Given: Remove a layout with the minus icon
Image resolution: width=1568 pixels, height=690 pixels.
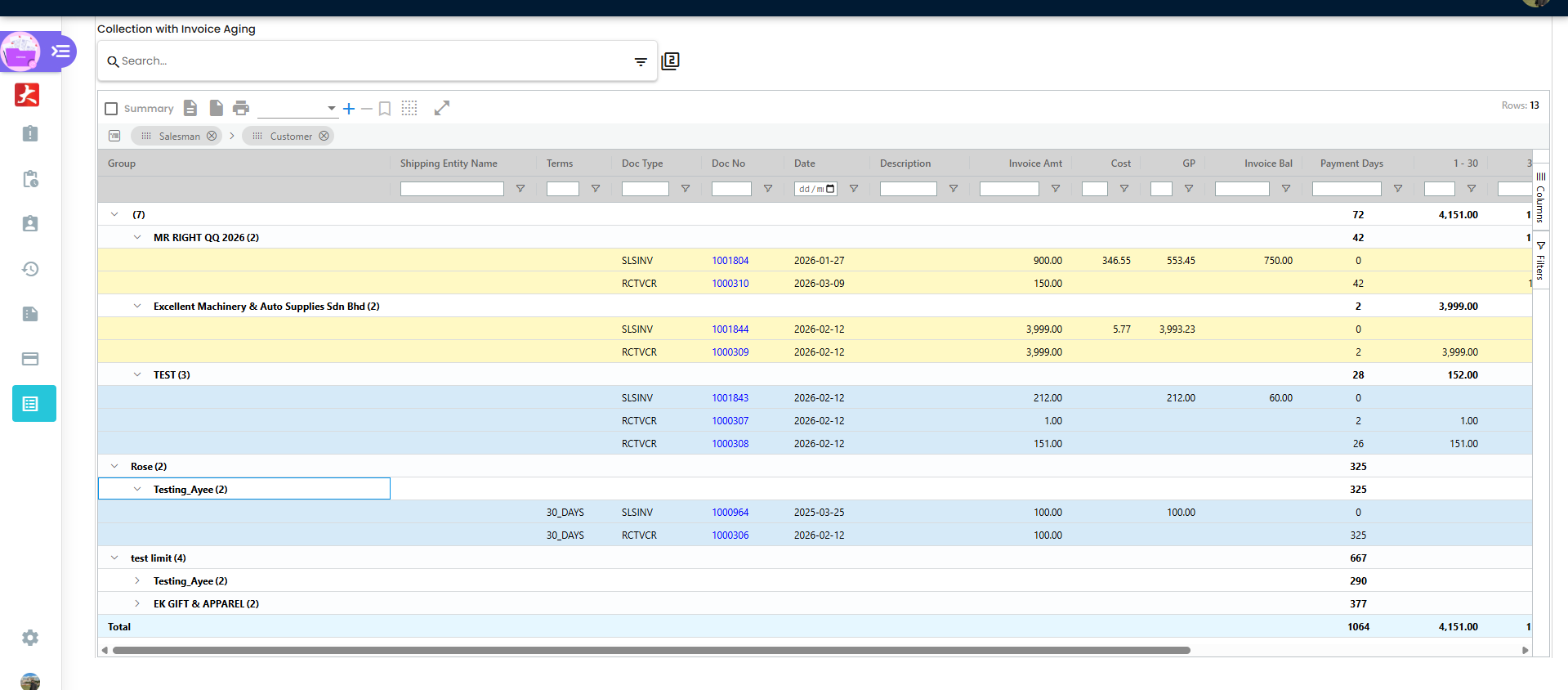Looking at the screenshot, I should 367,109.
